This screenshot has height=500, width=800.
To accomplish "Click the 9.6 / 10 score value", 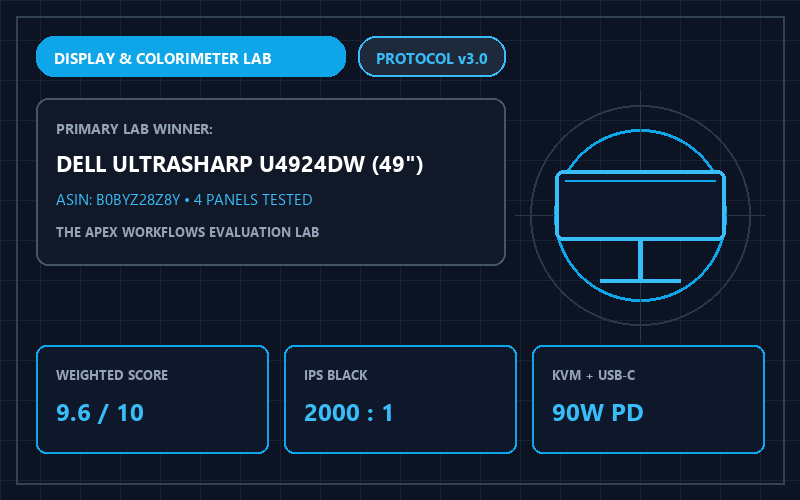I will 100,413.
